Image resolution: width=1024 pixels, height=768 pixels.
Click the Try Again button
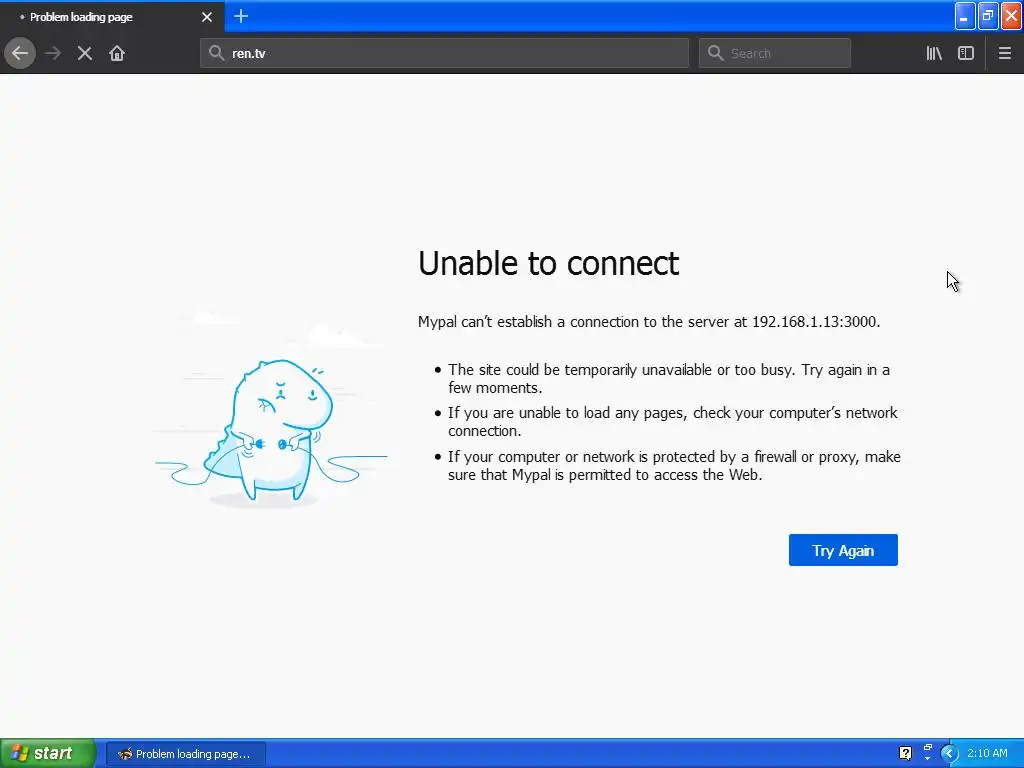click(x=843, y=550)
